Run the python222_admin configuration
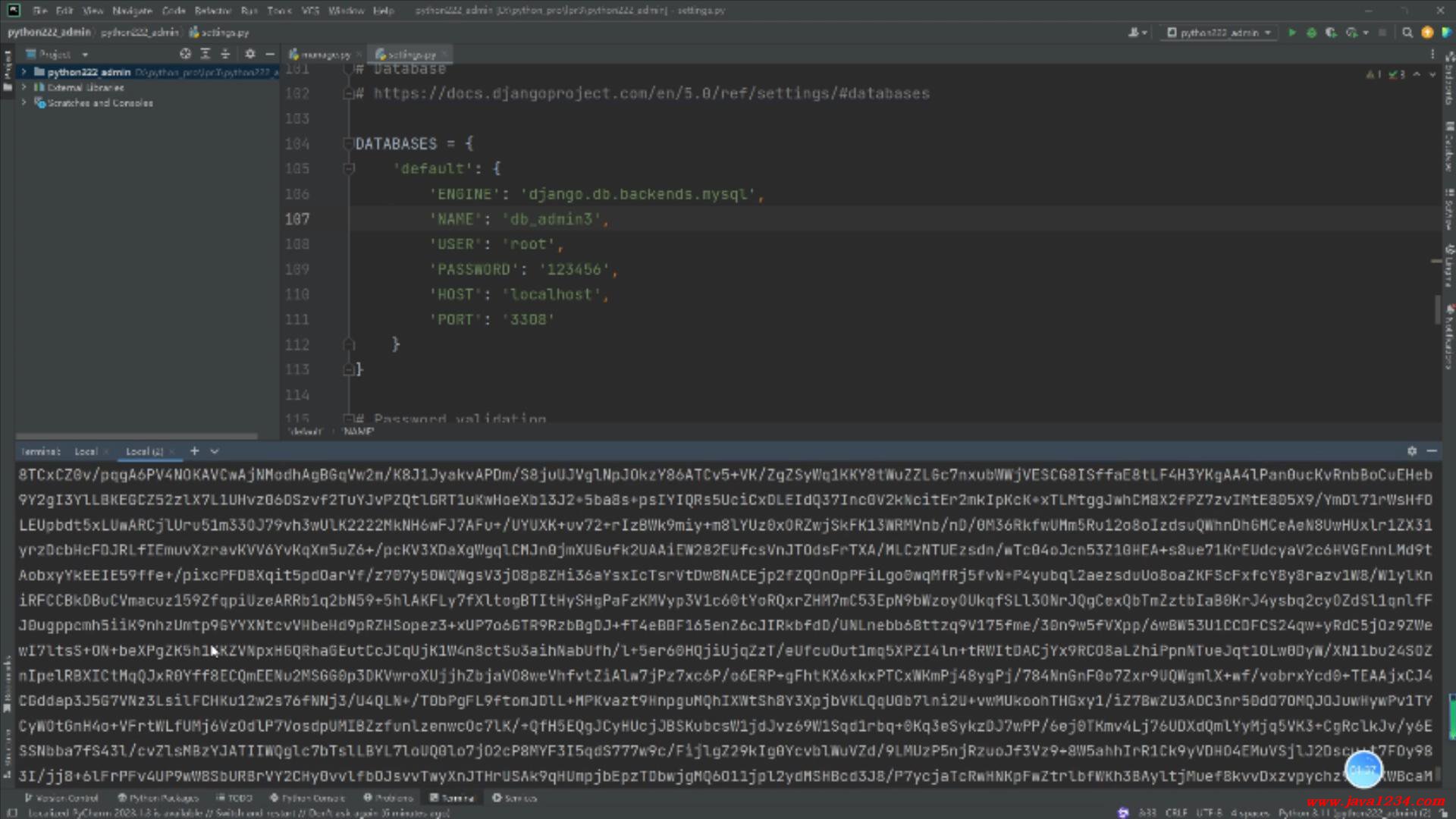 tap(1291, 33)
